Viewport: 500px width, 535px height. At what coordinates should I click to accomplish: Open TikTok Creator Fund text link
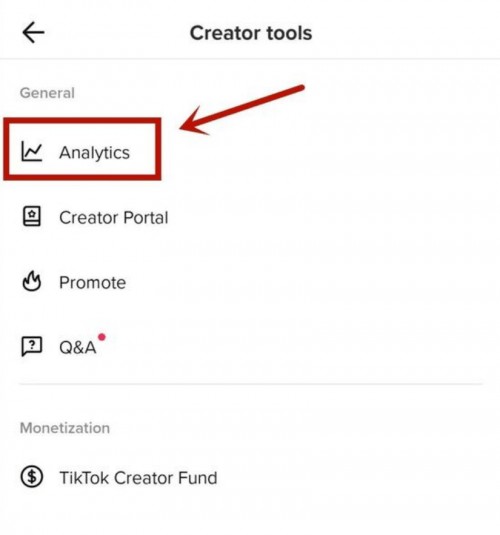point(138,478)
